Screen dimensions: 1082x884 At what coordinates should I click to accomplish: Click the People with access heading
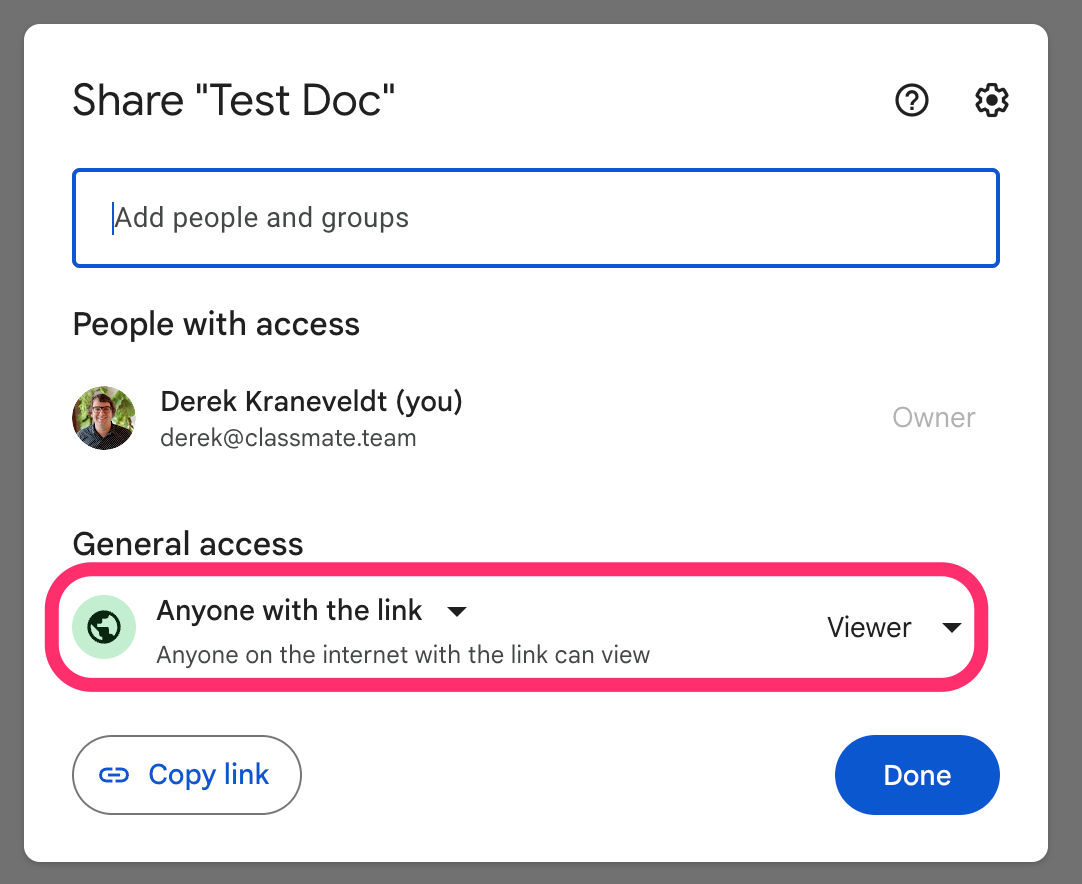pyautogui.click(x=216, y=324)
